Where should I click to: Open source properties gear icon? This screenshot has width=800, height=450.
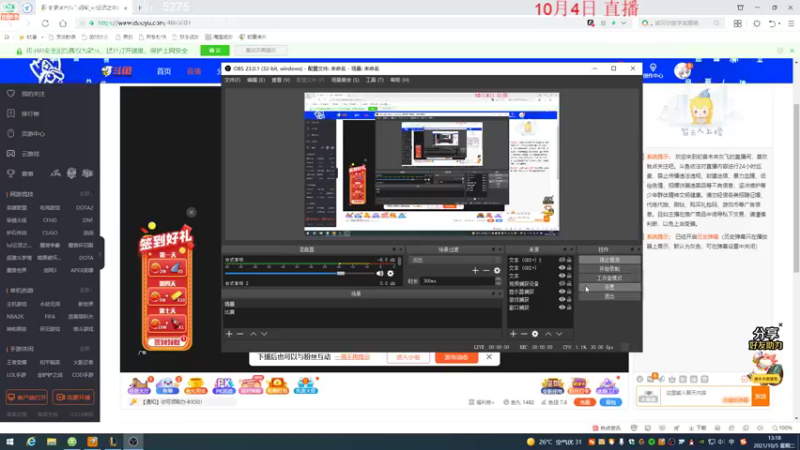(x=535, y=334)
